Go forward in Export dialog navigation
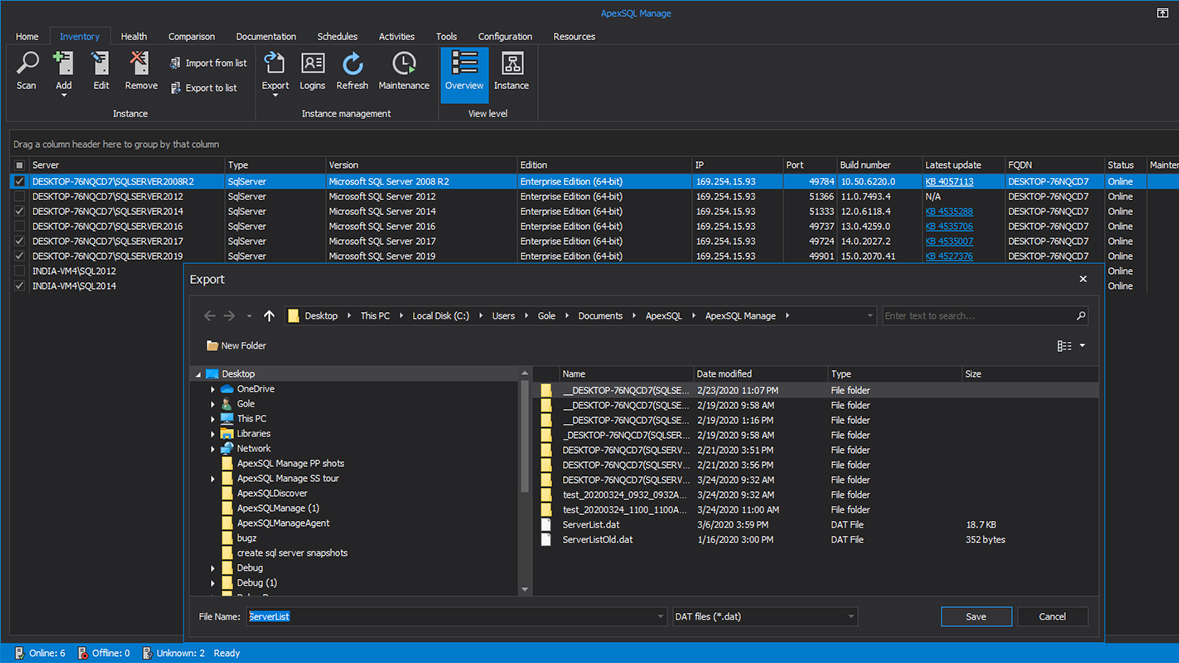This screenshot has height=663, width=1179. (229, 316)
